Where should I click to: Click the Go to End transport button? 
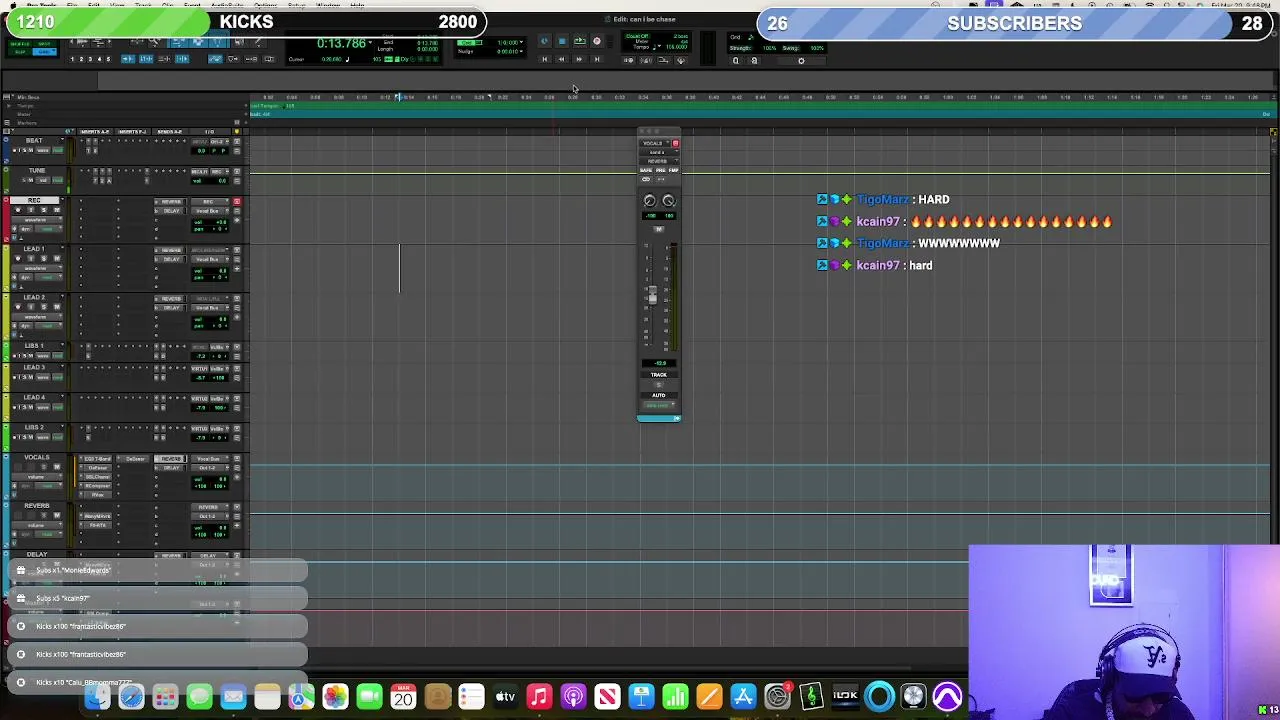597,59
